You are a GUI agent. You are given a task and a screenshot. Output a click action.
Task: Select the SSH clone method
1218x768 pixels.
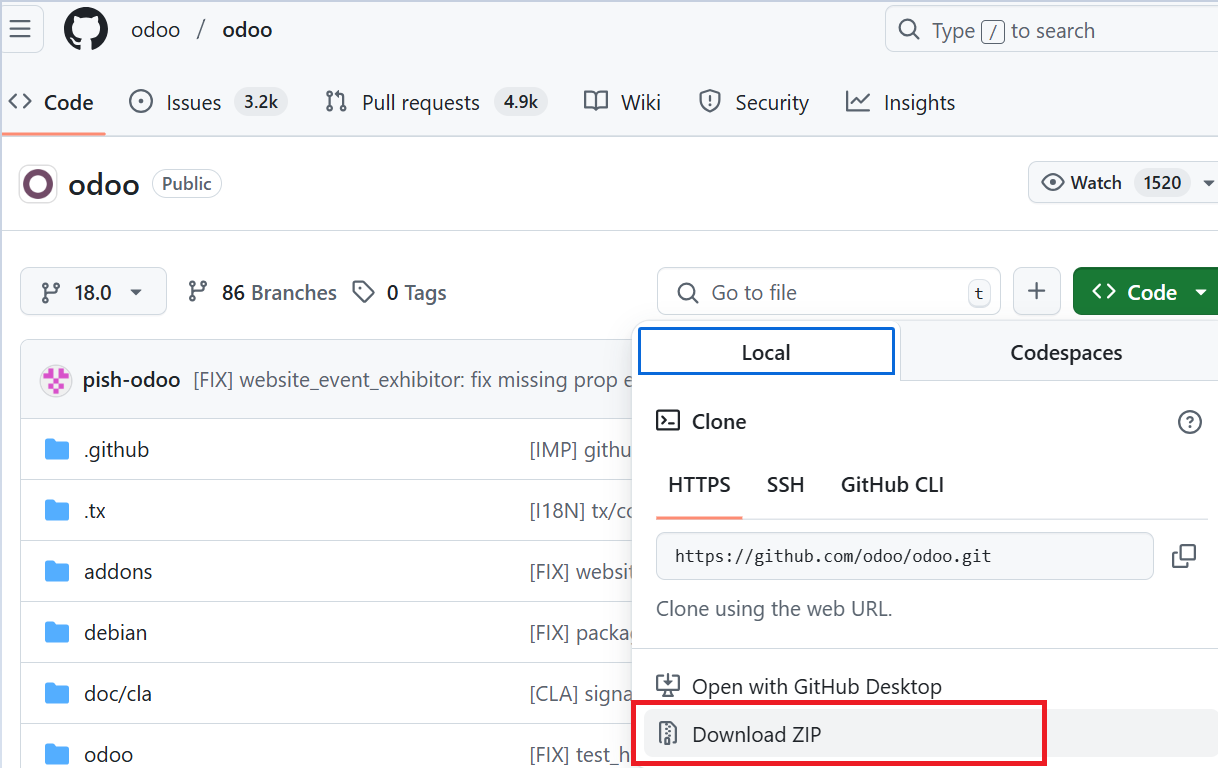click(785, 485)
